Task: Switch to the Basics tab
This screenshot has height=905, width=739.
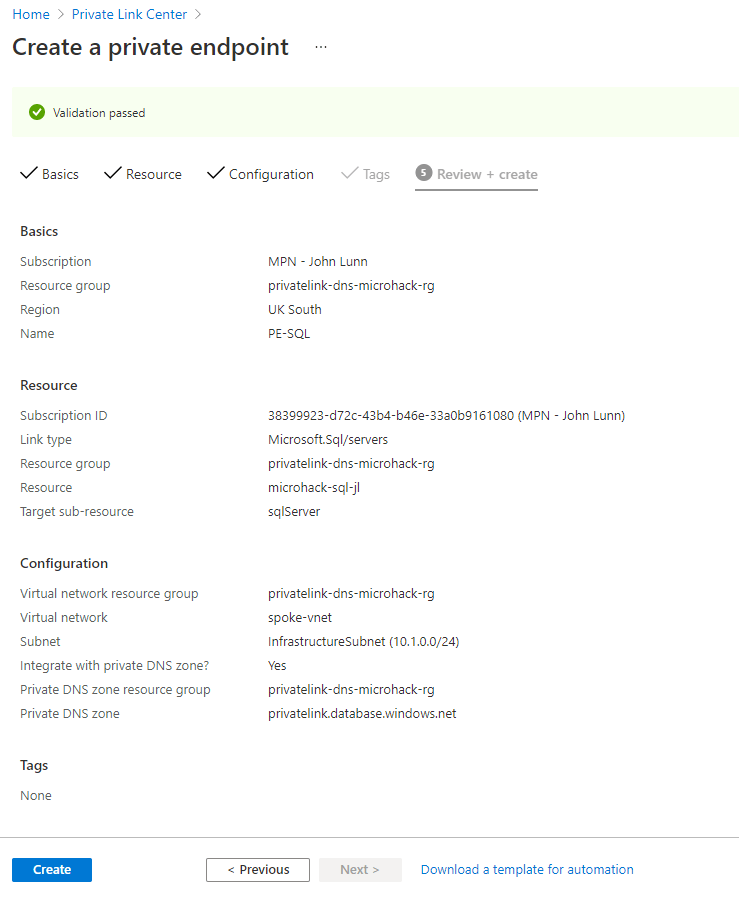Action: pyautogui.click(x=60, y=174)
